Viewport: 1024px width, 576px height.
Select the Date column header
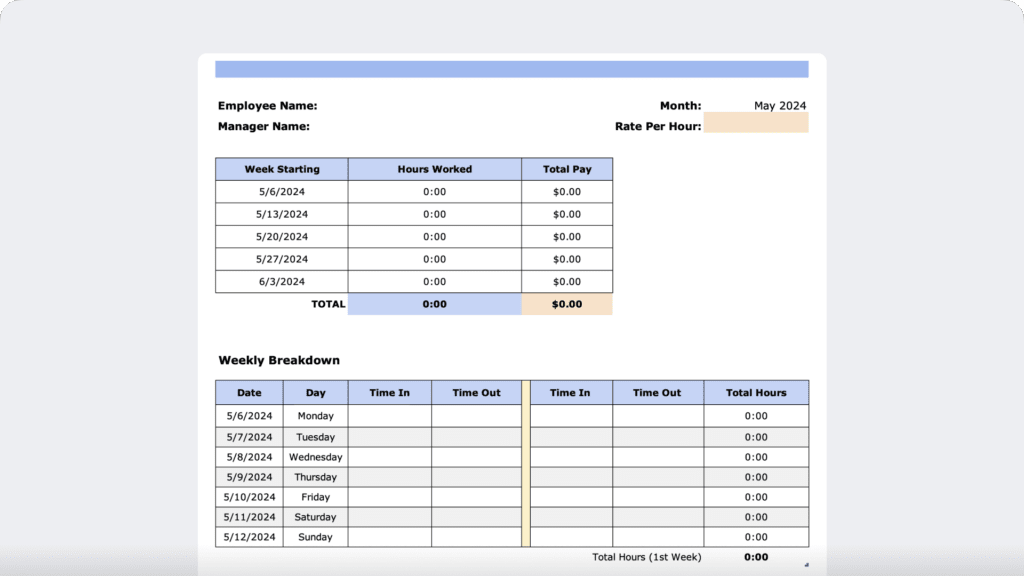249,392
